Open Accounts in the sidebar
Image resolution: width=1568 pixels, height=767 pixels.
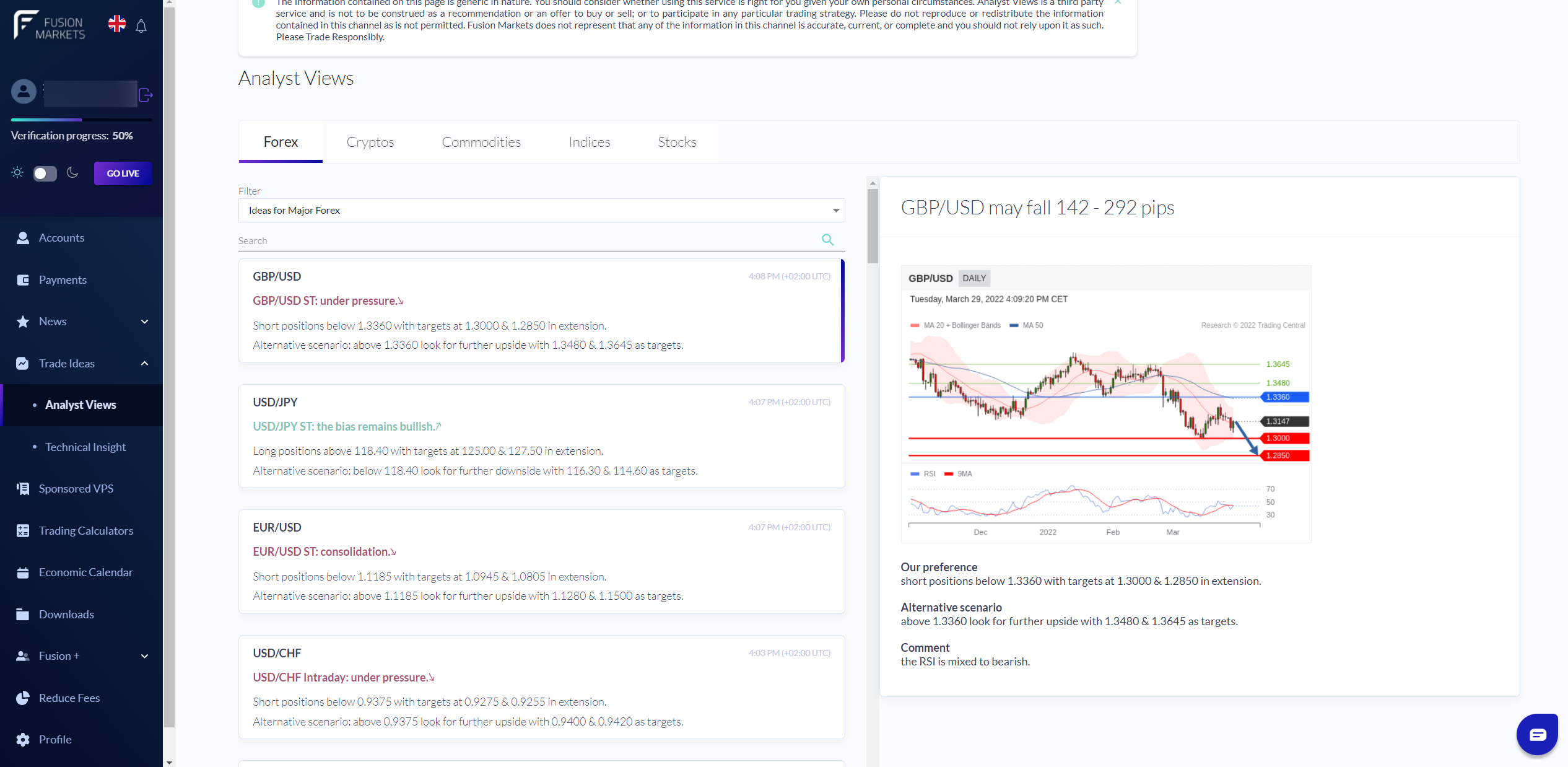pyautogui.click(x=82, y=238)
